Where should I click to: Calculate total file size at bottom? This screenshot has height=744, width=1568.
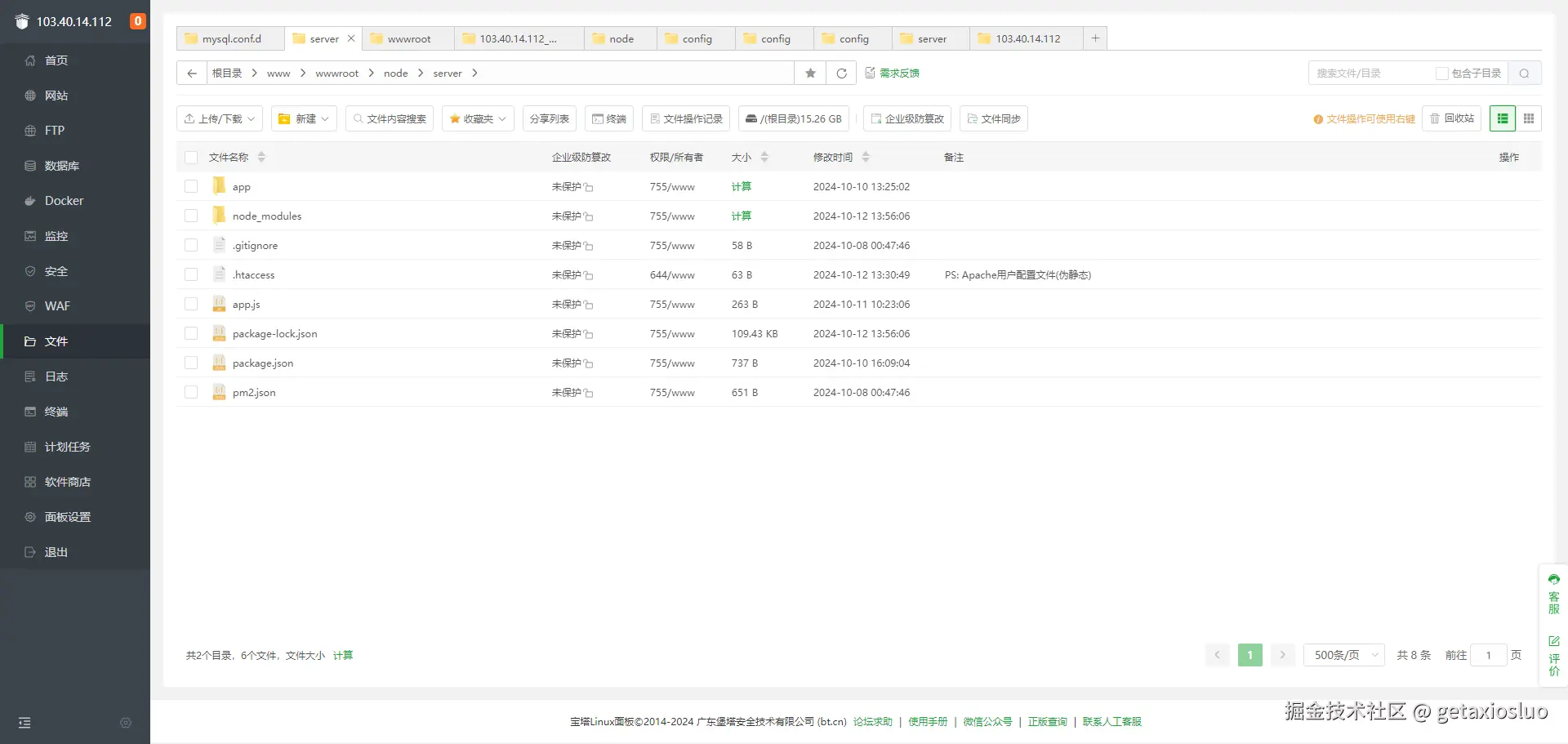tap(343, 656)
